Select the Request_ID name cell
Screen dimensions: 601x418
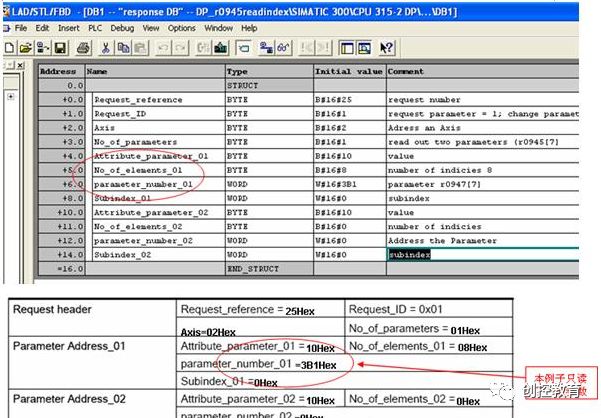(x=159, y=114)
